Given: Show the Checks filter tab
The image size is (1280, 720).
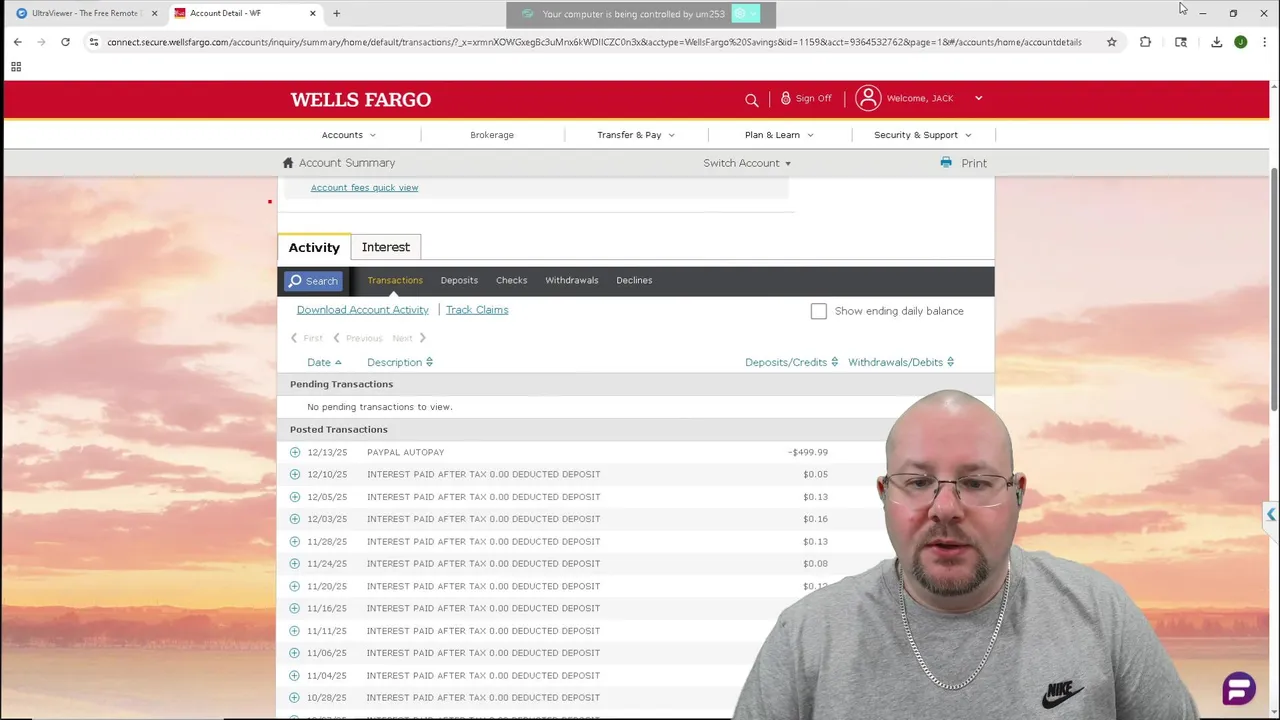Looking at the screenshot, I should point(511,280).
